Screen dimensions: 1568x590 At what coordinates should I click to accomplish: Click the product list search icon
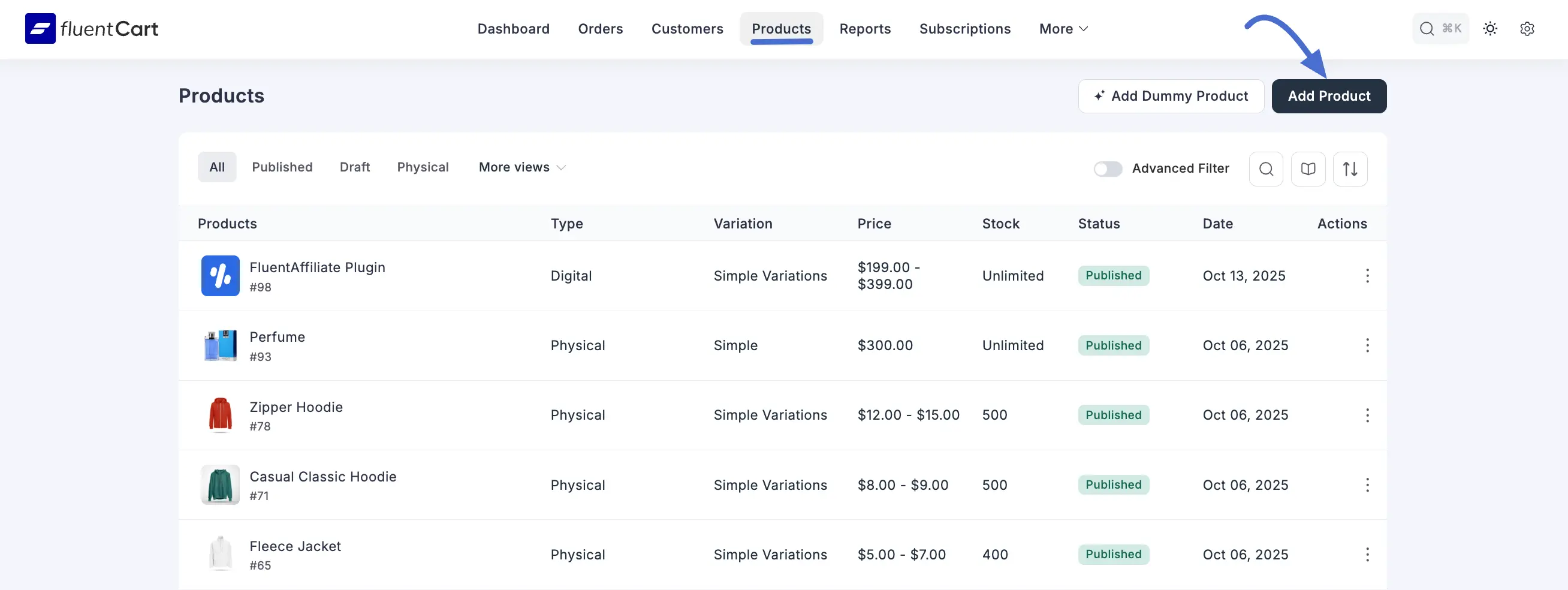(1266, 168)
